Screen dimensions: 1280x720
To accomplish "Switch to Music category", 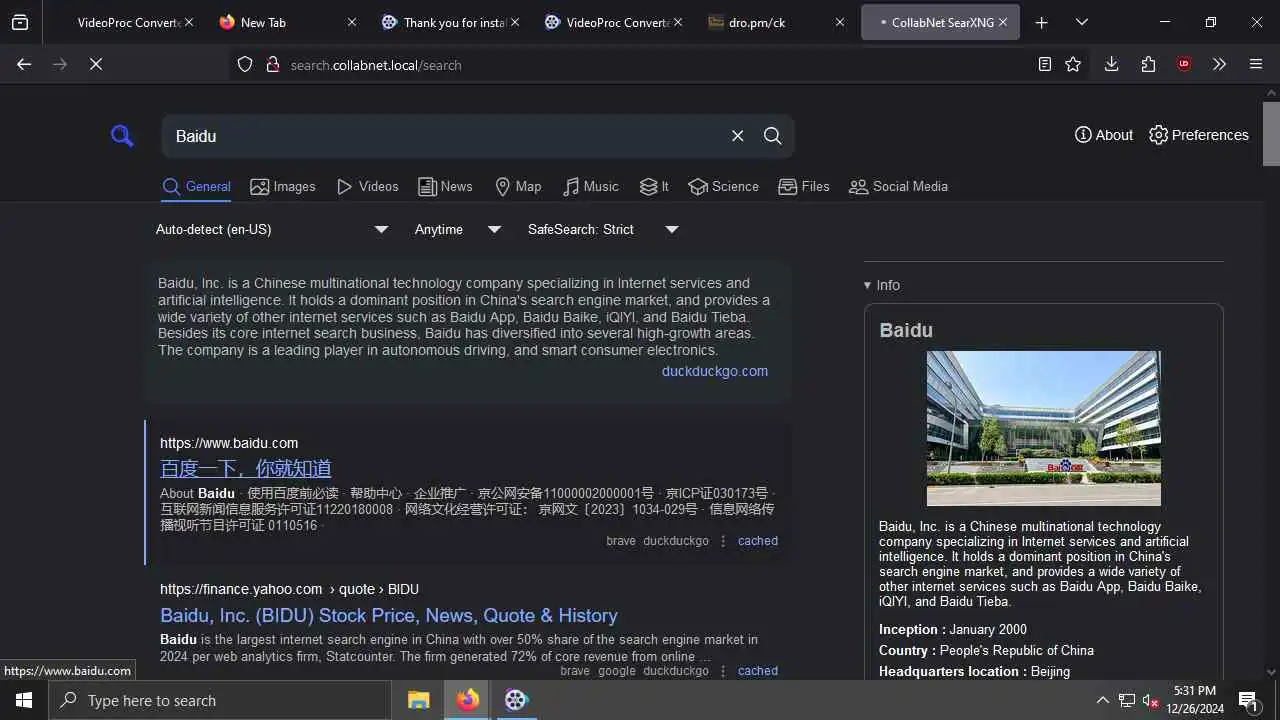I will point(591,186).
